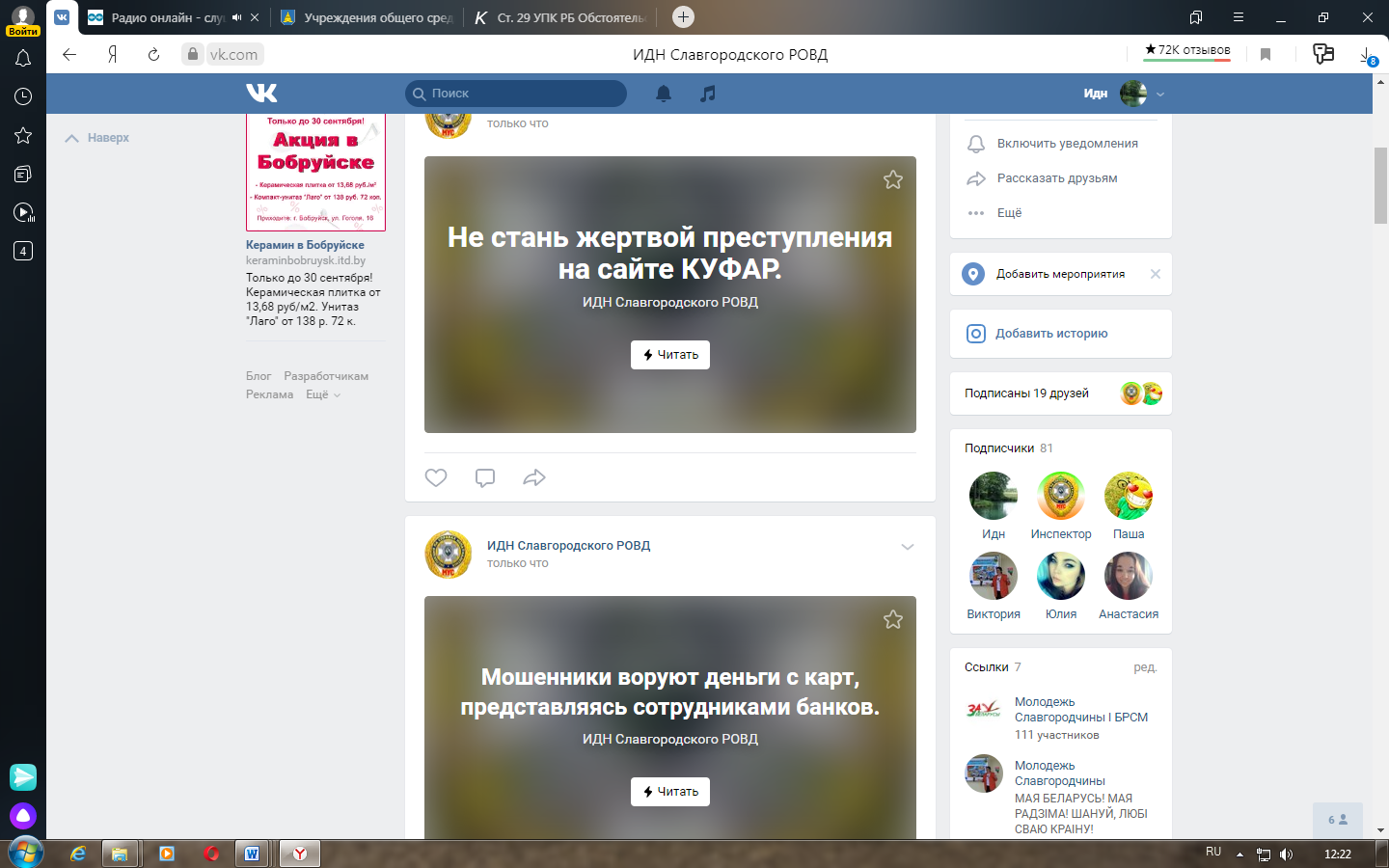This screenshot has height=868, width=1389.
Task: Open Yandex home with the Я button
Action: point(113,54)
